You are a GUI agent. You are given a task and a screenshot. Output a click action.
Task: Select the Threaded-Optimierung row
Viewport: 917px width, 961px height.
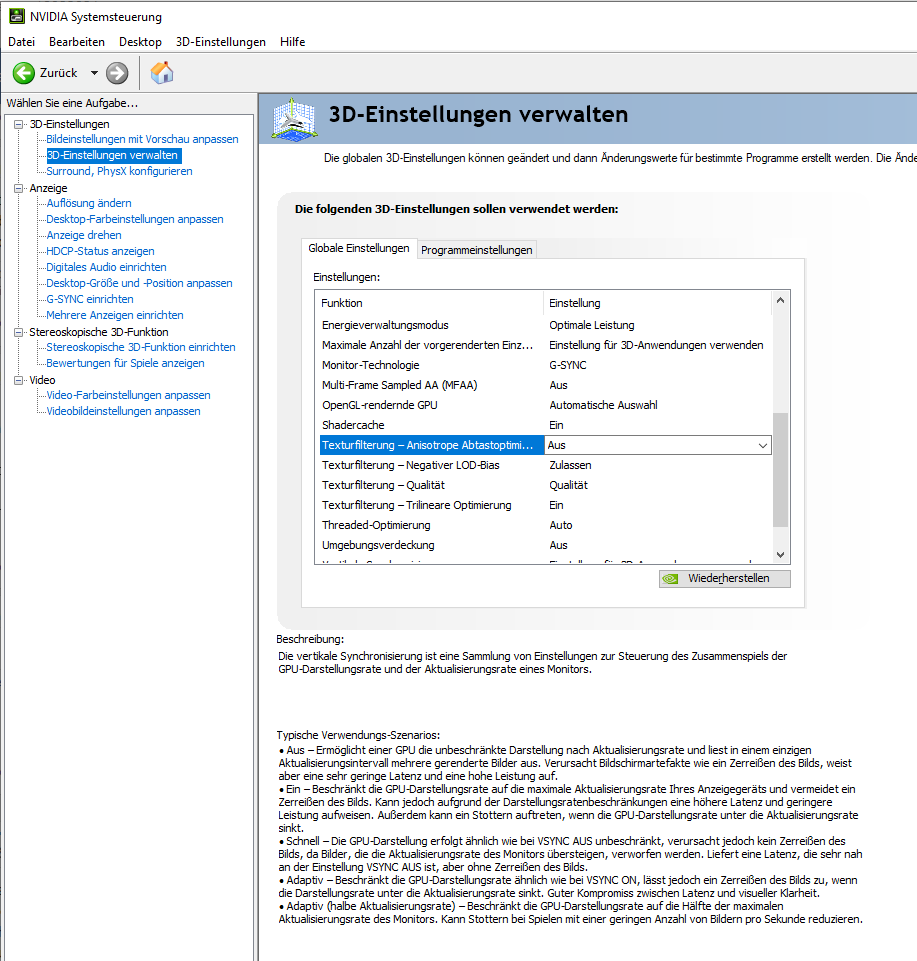click(x=545, y=525)
